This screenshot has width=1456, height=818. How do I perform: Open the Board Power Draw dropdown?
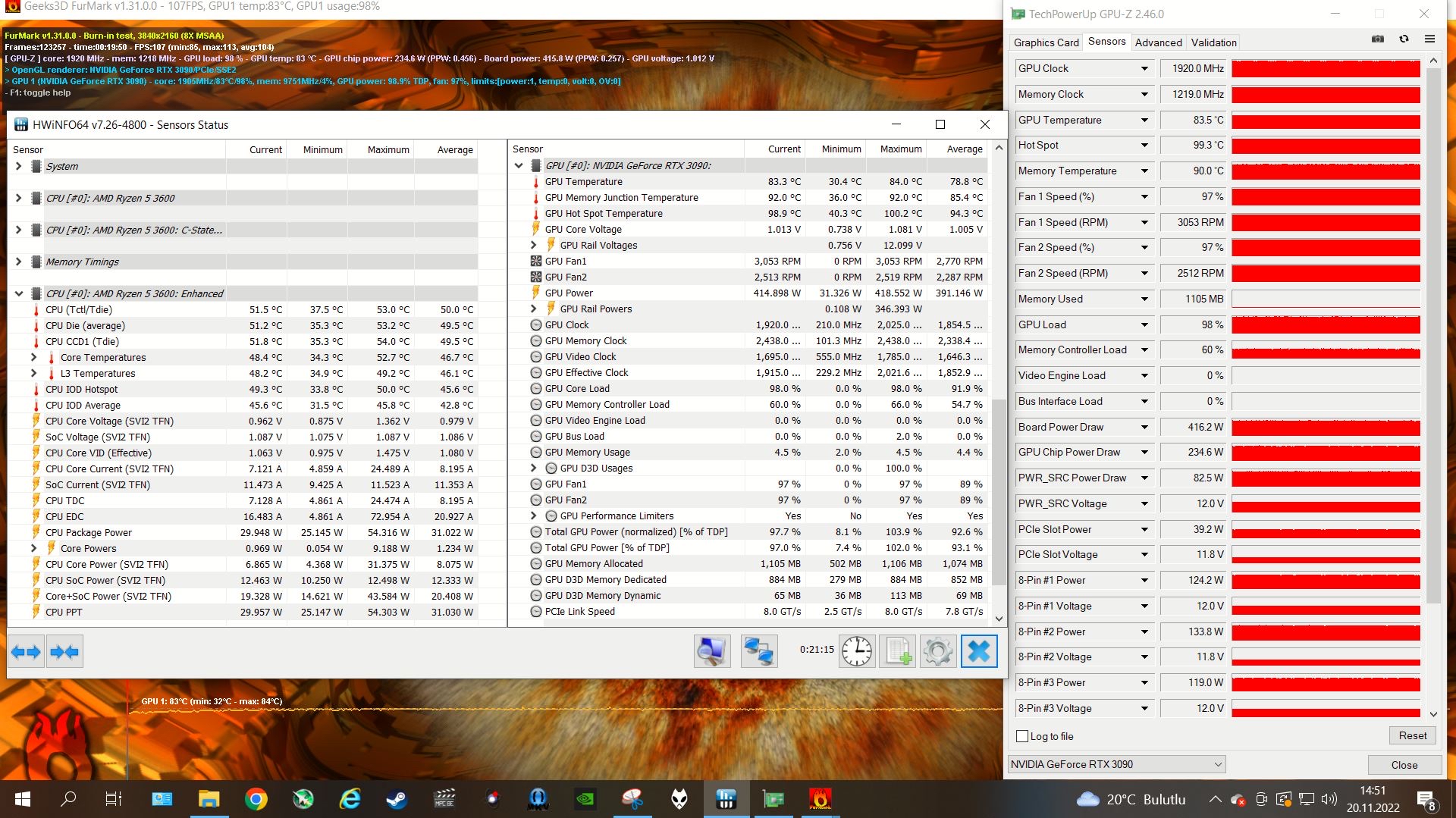point(1144,427)
